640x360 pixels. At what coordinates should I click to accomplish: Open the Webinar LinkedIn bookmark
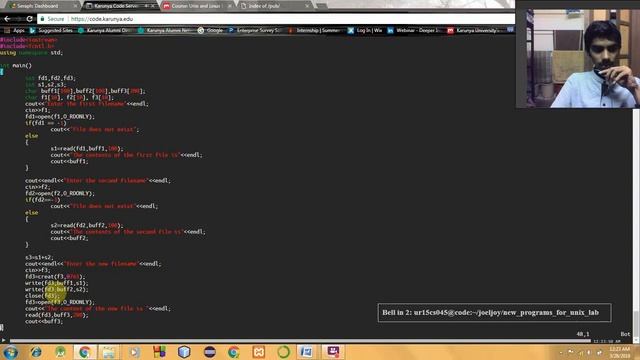[414, 30]
